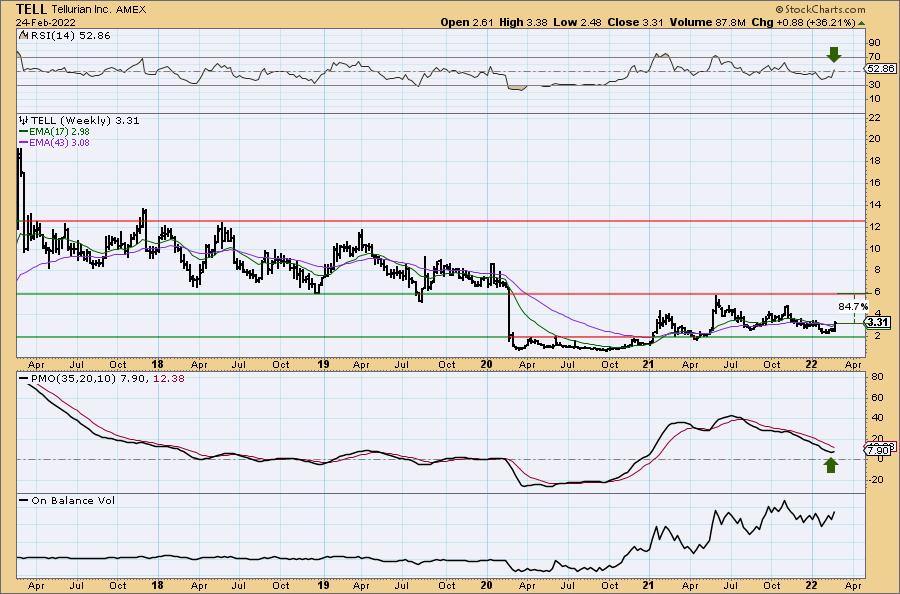Click the 90 level on RSI axis
The width and height of the screenshot is (900, 594).
tap(874, 42)
